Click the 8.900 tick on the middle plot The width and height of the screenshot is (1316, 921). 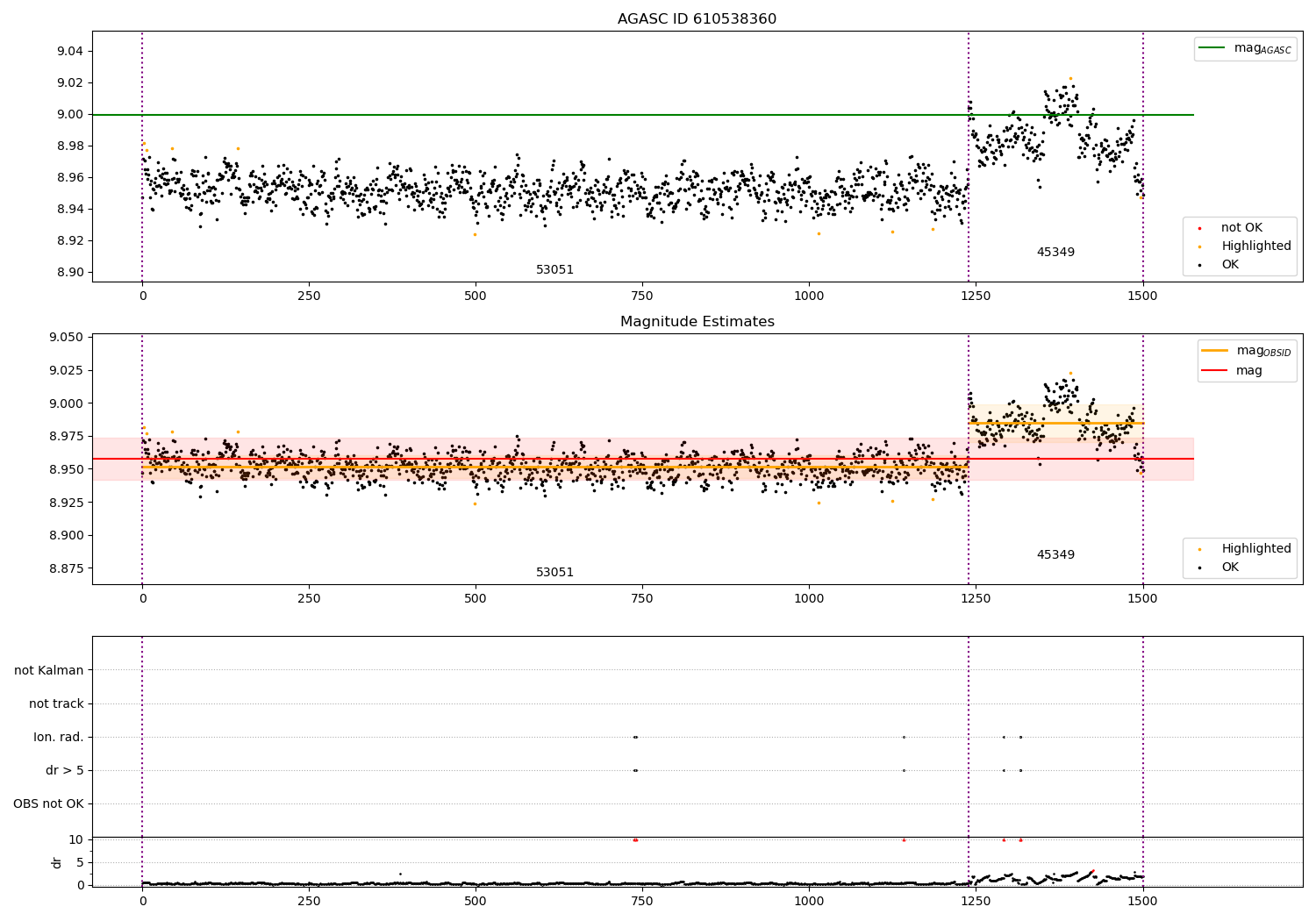(66, 536)
